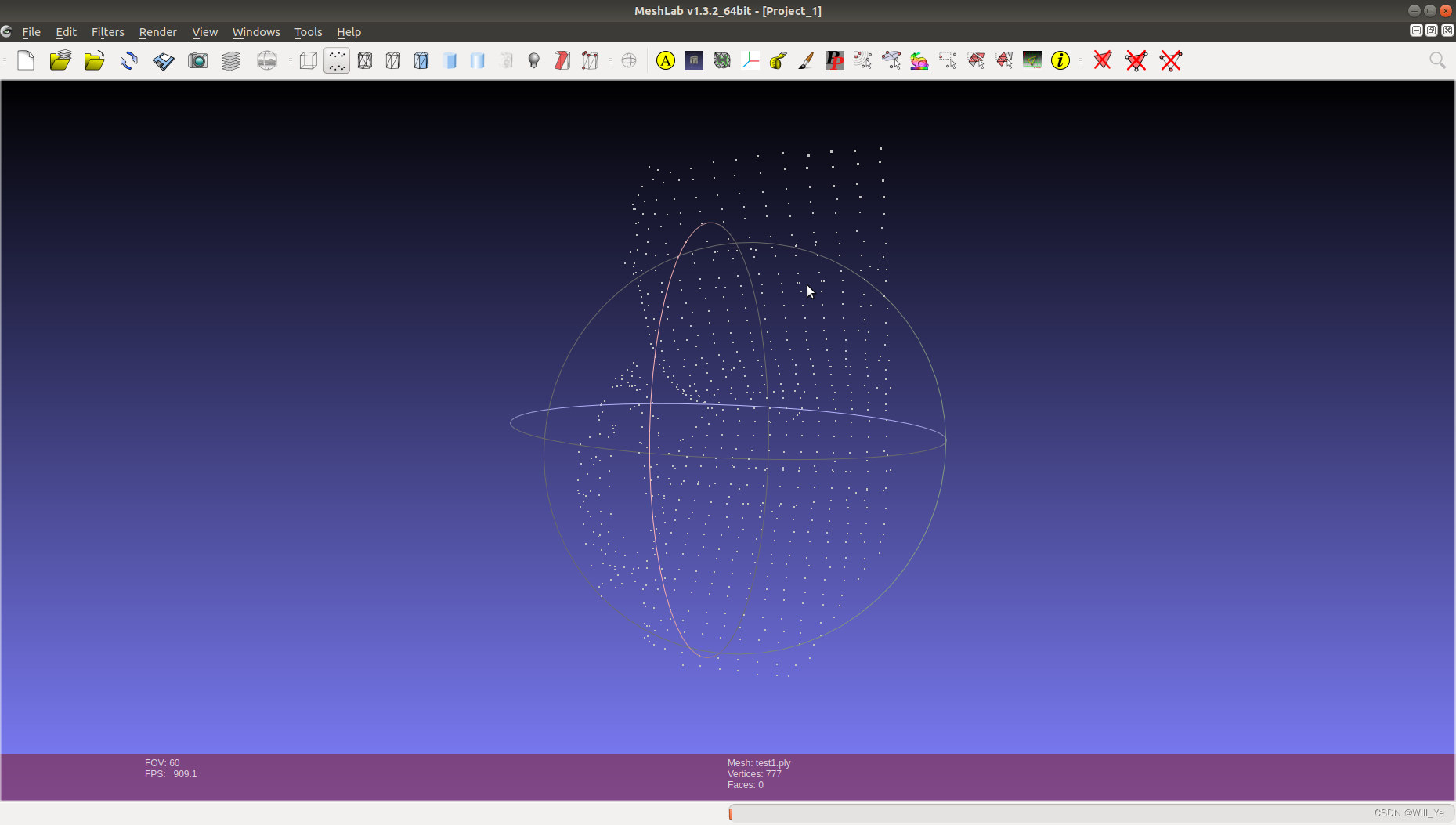The image size is (1456, 825).
Task: Open the green texture parametrization tool
Action: click(1032, 60)
